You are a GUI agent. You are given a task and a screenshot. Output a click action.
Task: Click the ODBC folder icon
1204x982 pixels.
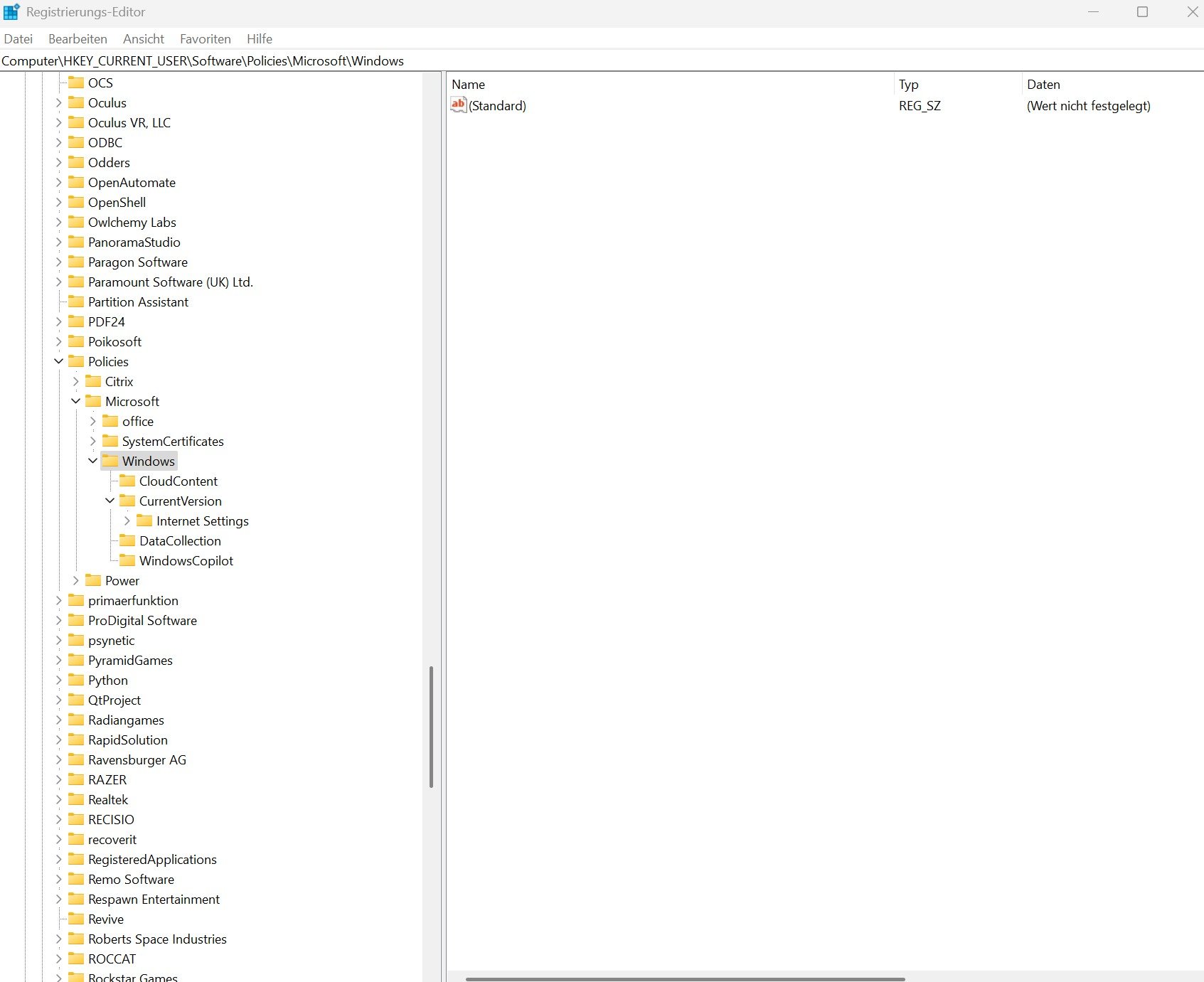(x=76, y=142)
